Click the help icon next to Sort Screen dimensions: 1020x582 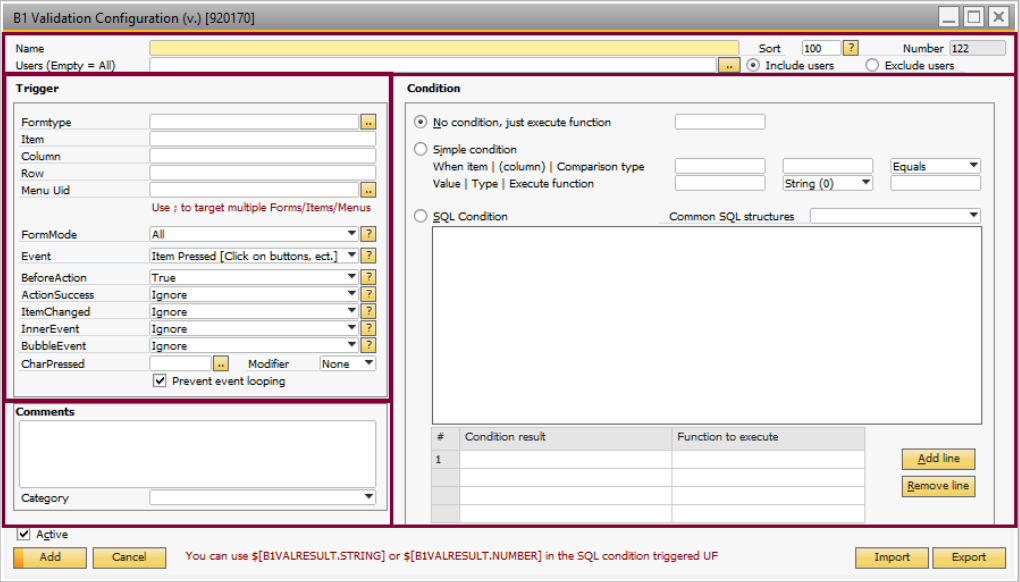(851, 48)
